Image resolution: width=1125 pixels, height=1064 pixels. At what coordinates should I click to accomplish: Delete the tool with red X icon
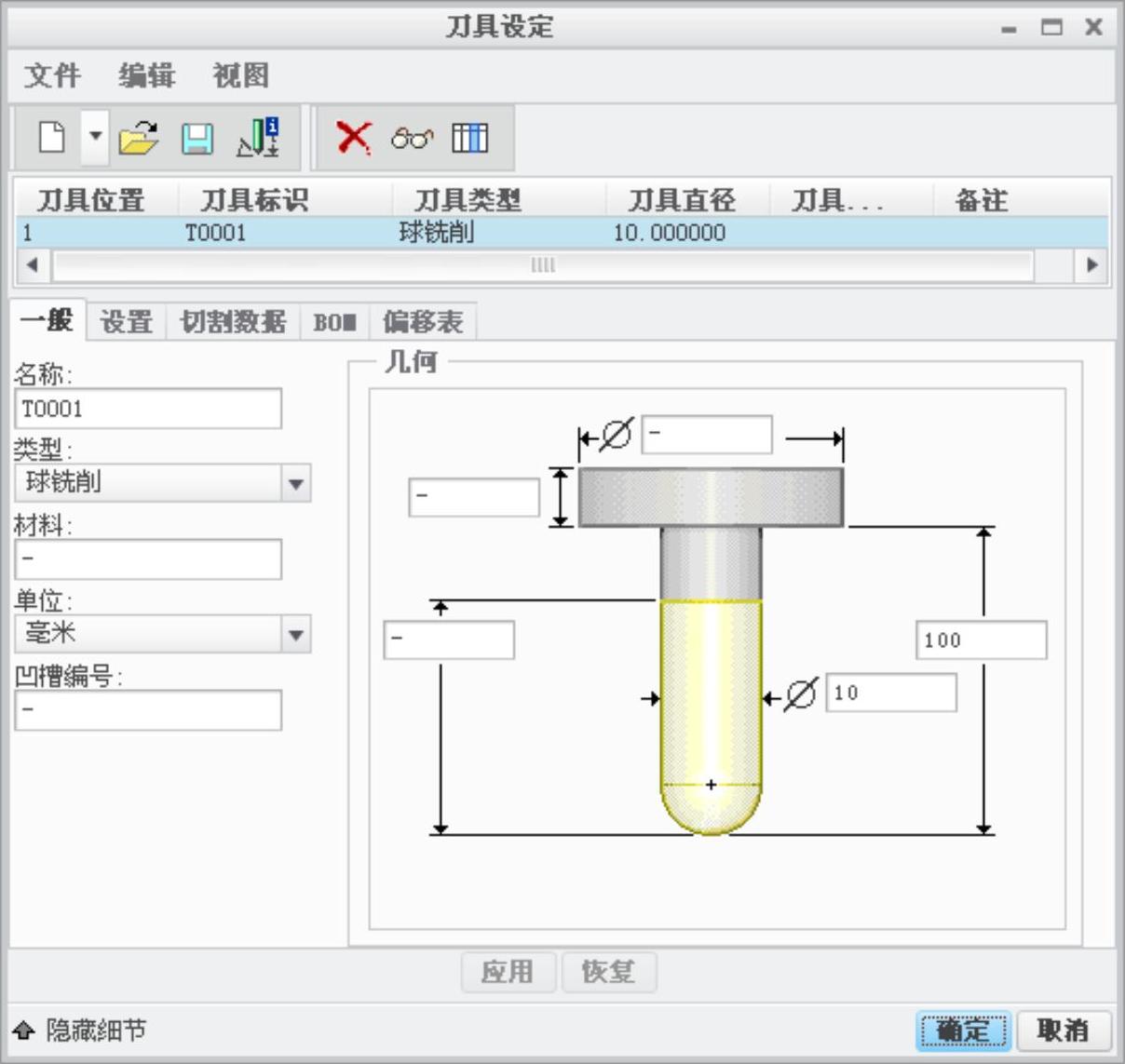point(353,138)
